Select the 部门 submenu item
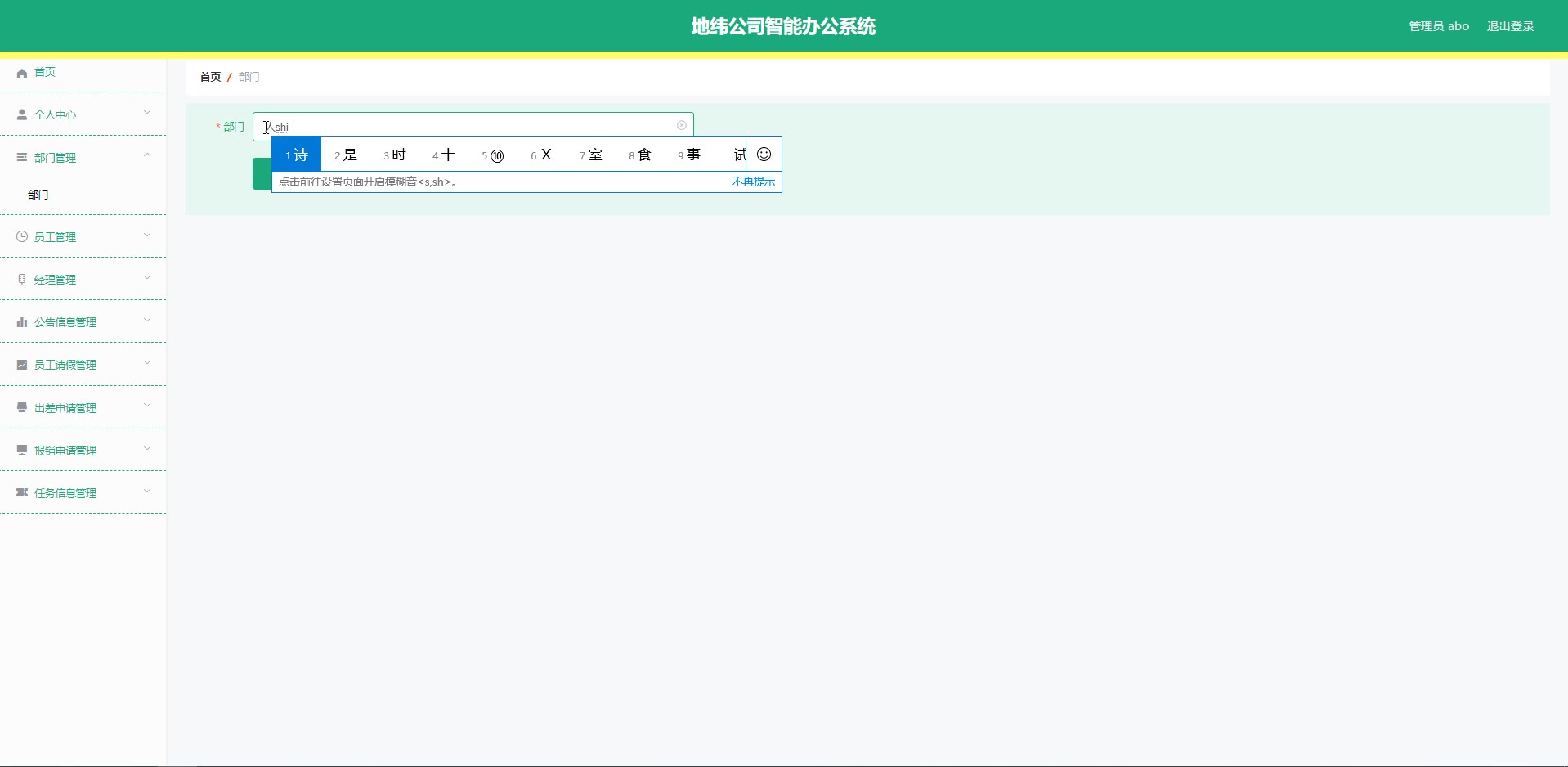Viewport: 1568px width, 767px height. point(38,195)
